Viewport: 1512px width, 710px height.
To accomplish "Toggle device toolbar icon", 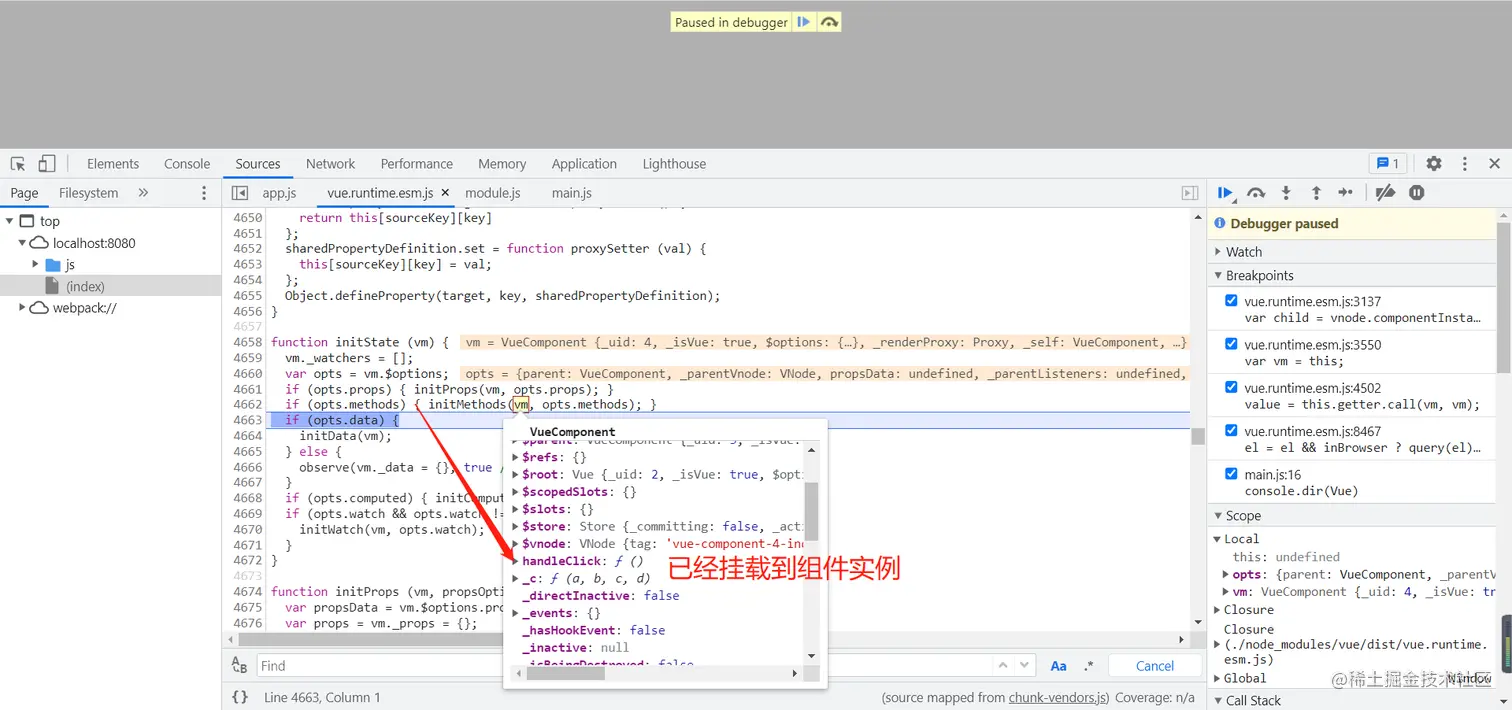I will click(47, 164).
